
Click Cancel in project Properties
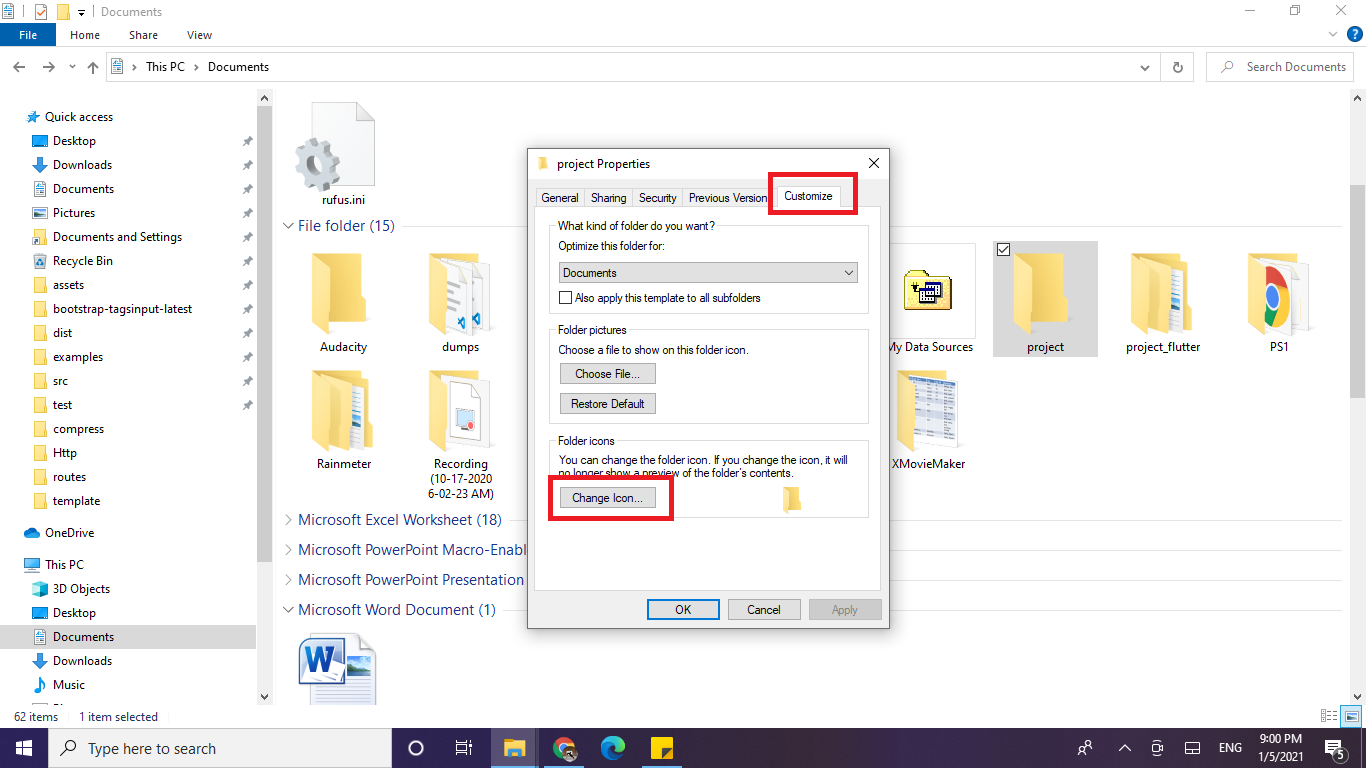[764, 610]
